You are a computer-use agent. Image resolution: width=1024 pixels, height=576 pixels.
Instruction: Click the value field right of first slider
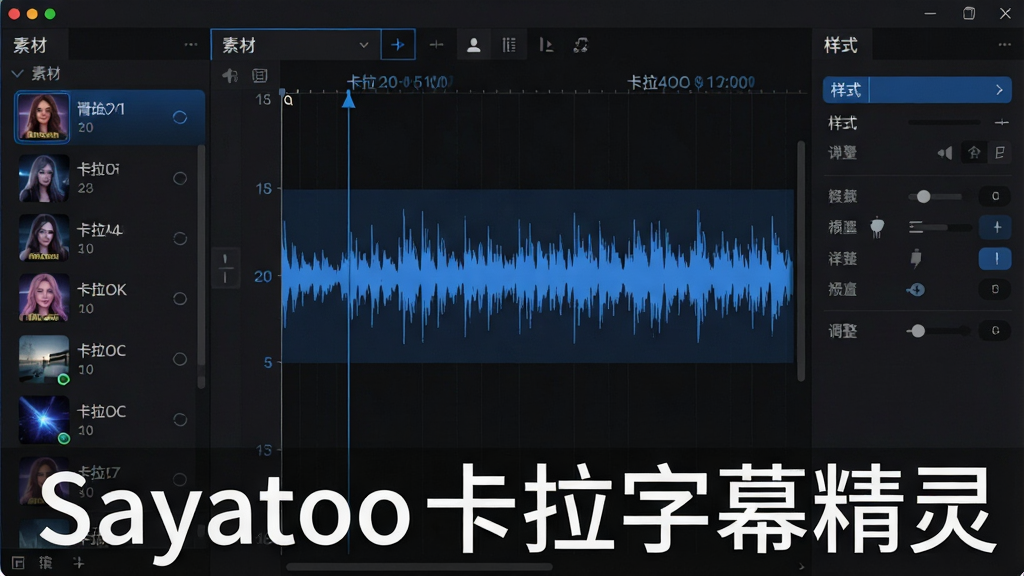point(995,196)
